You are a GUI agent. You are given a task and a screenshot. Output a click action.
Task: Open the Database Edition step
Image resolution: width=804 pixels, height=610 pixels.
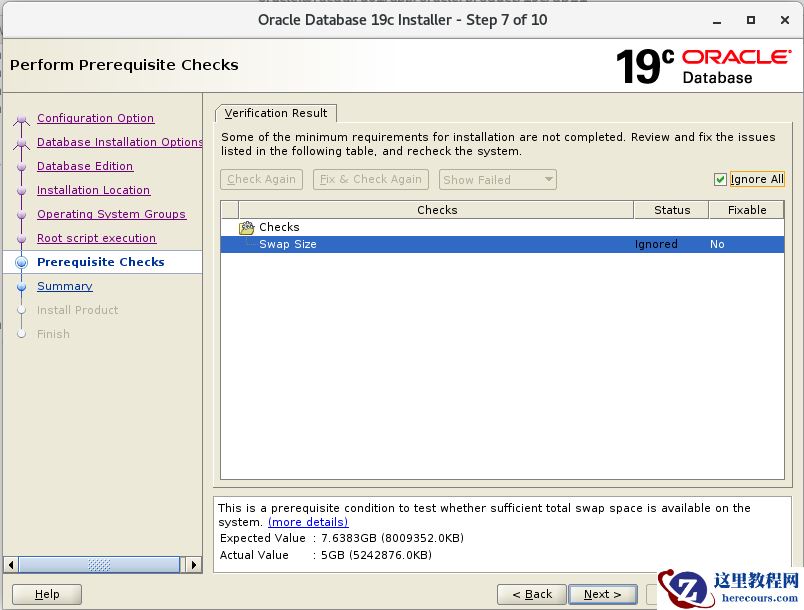tap(85, 166)
